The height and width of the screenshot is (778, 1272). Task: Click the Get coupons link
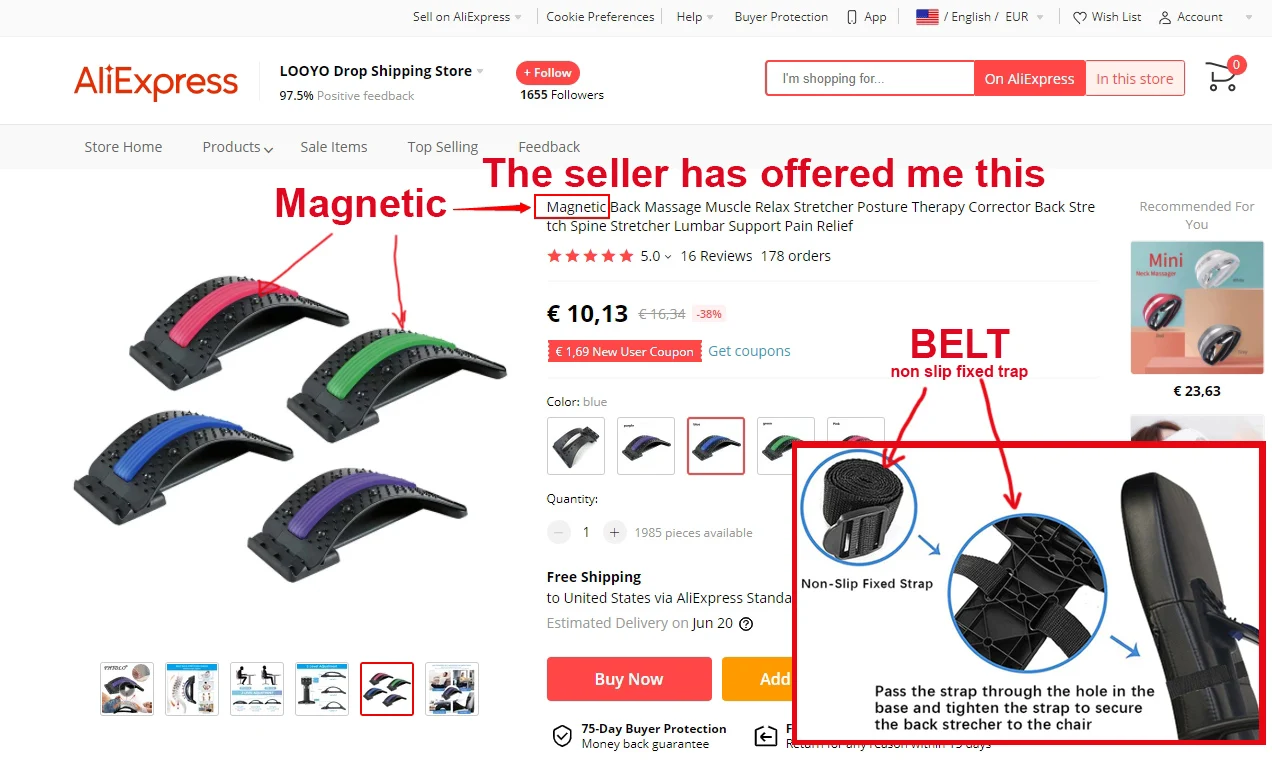(x=749, y=351)
